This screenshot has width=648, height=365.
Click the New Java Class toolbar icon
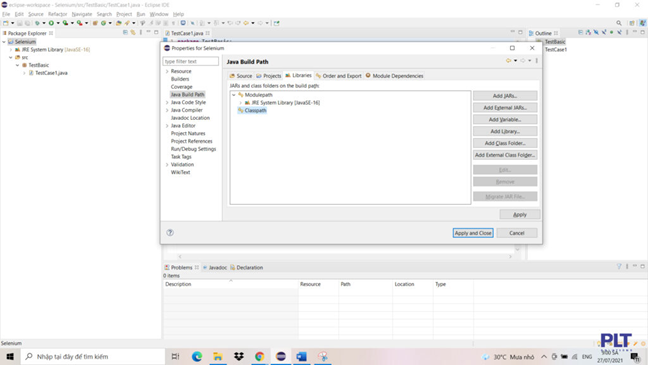click(x=103, y=23)
